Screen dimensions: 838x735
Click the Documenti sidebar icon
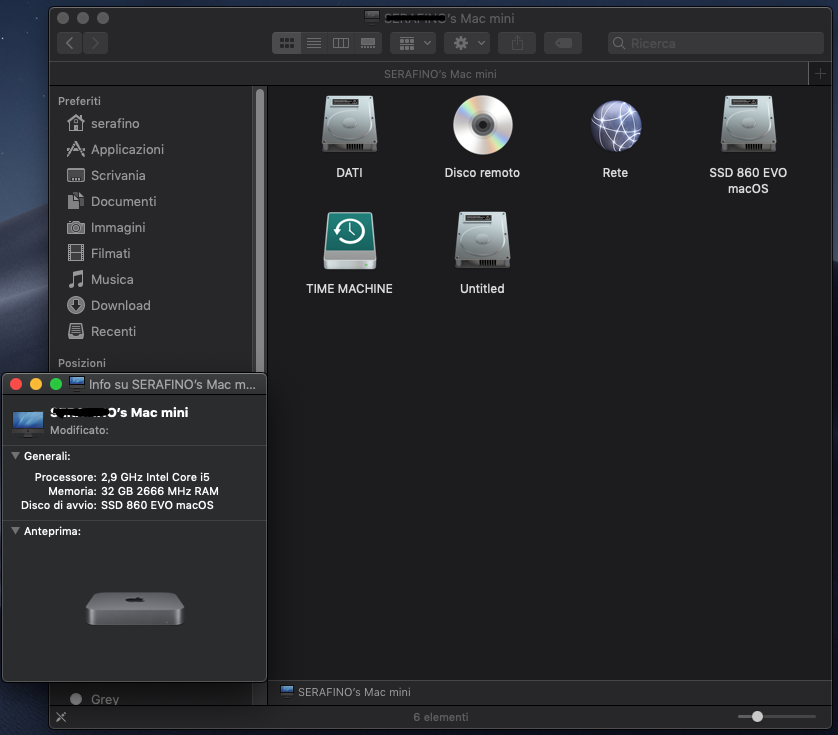point(75,201)
